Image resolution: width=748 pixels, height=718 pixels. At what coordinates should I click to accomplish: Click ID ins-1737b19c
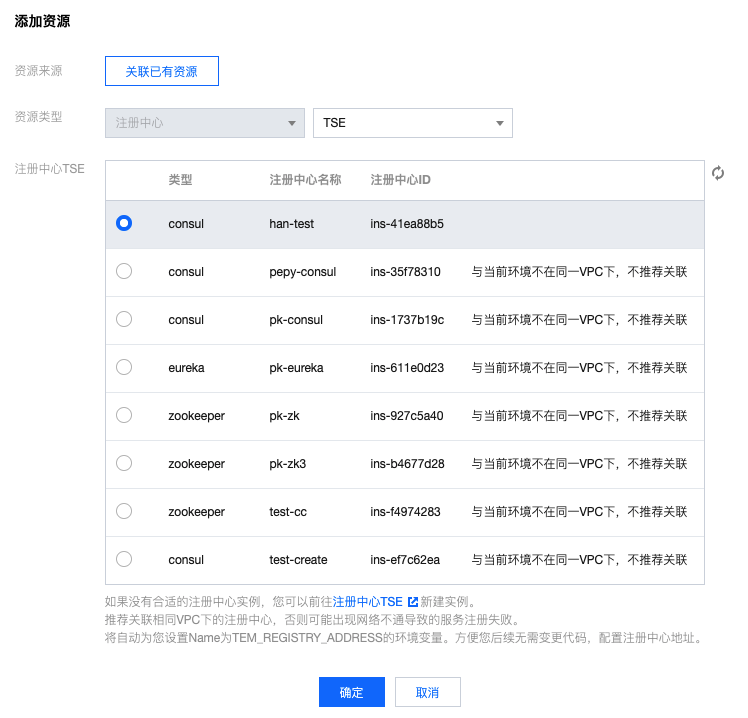[x=407, y=320]
